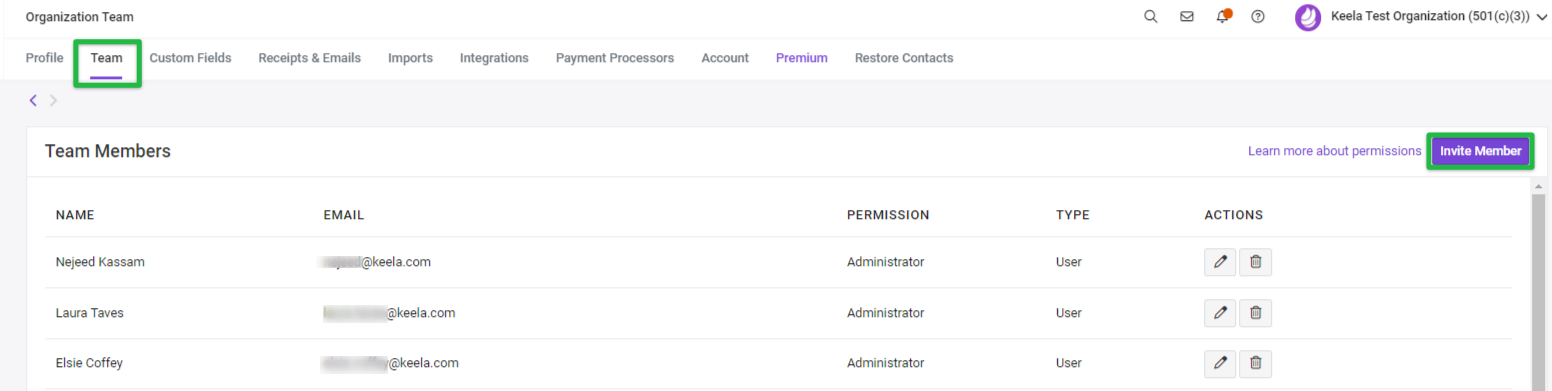Click the TYPE column header
The width and height of the screenshot is (1552, 391).
pyautogui.click(x=1073, y=215)
